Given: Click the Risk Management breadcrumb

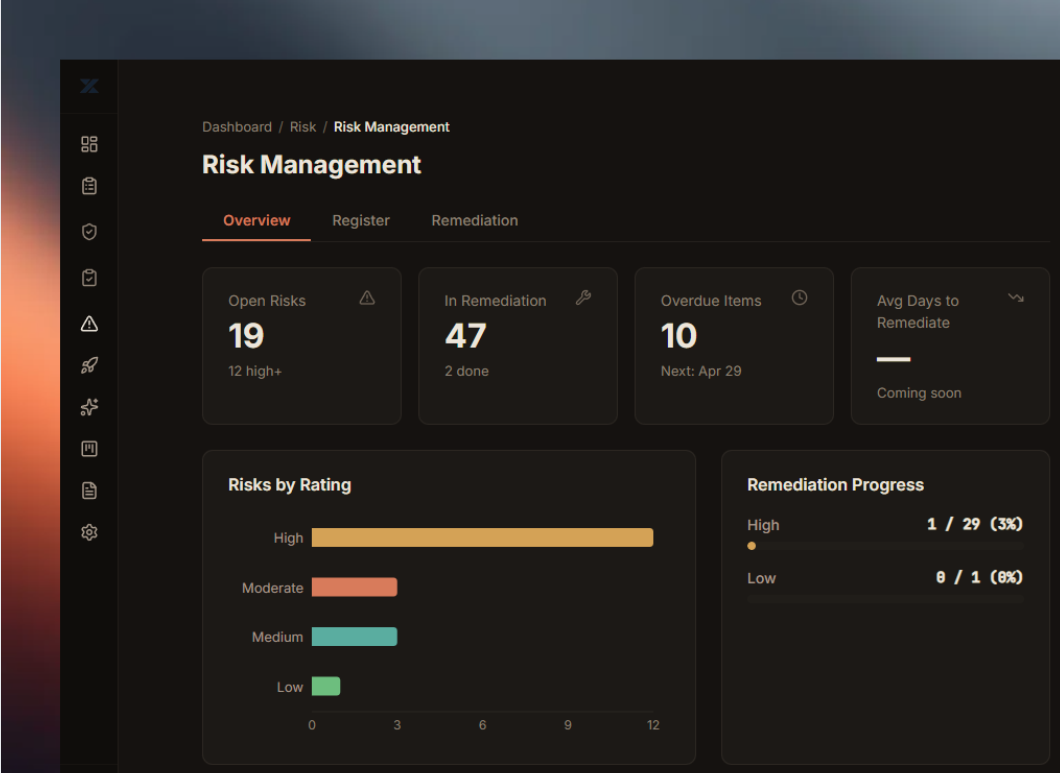Looking at the screenshot, I should (391, 127).
